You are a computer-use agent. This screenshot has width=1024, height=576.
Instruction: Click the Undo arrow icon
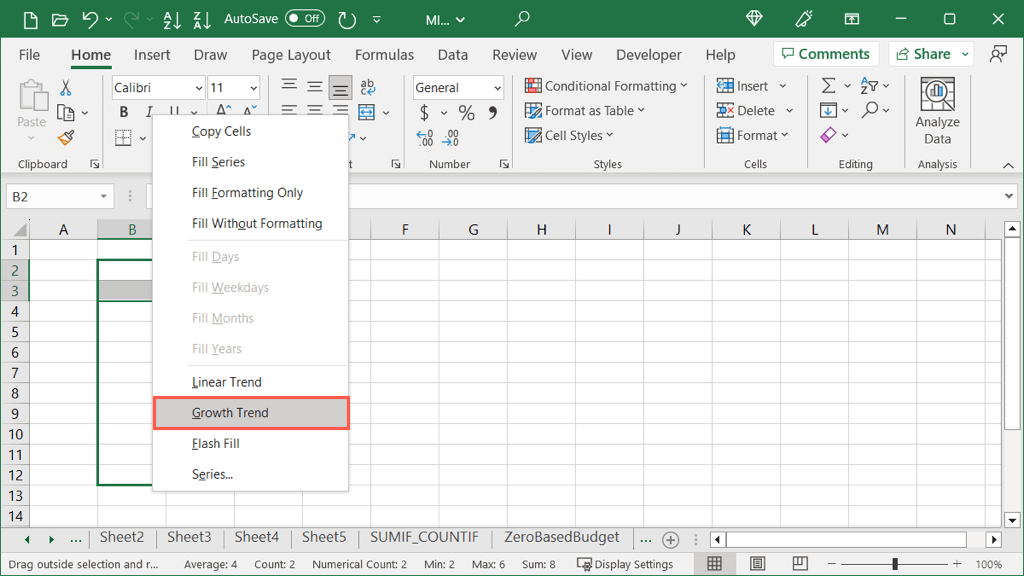[91, 19]
